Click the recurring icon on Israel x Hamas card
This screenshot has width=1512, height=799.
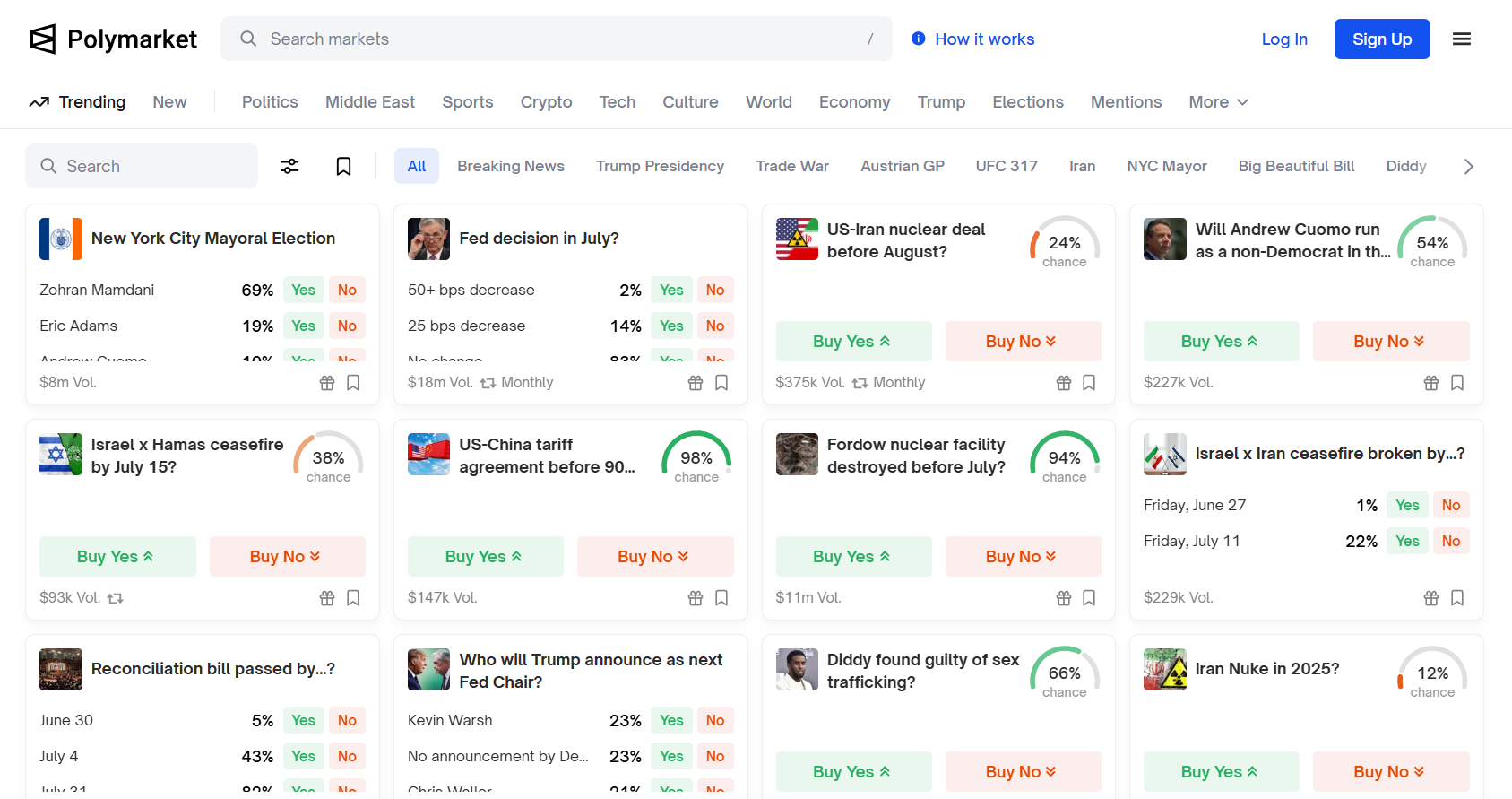pos(115,598)
